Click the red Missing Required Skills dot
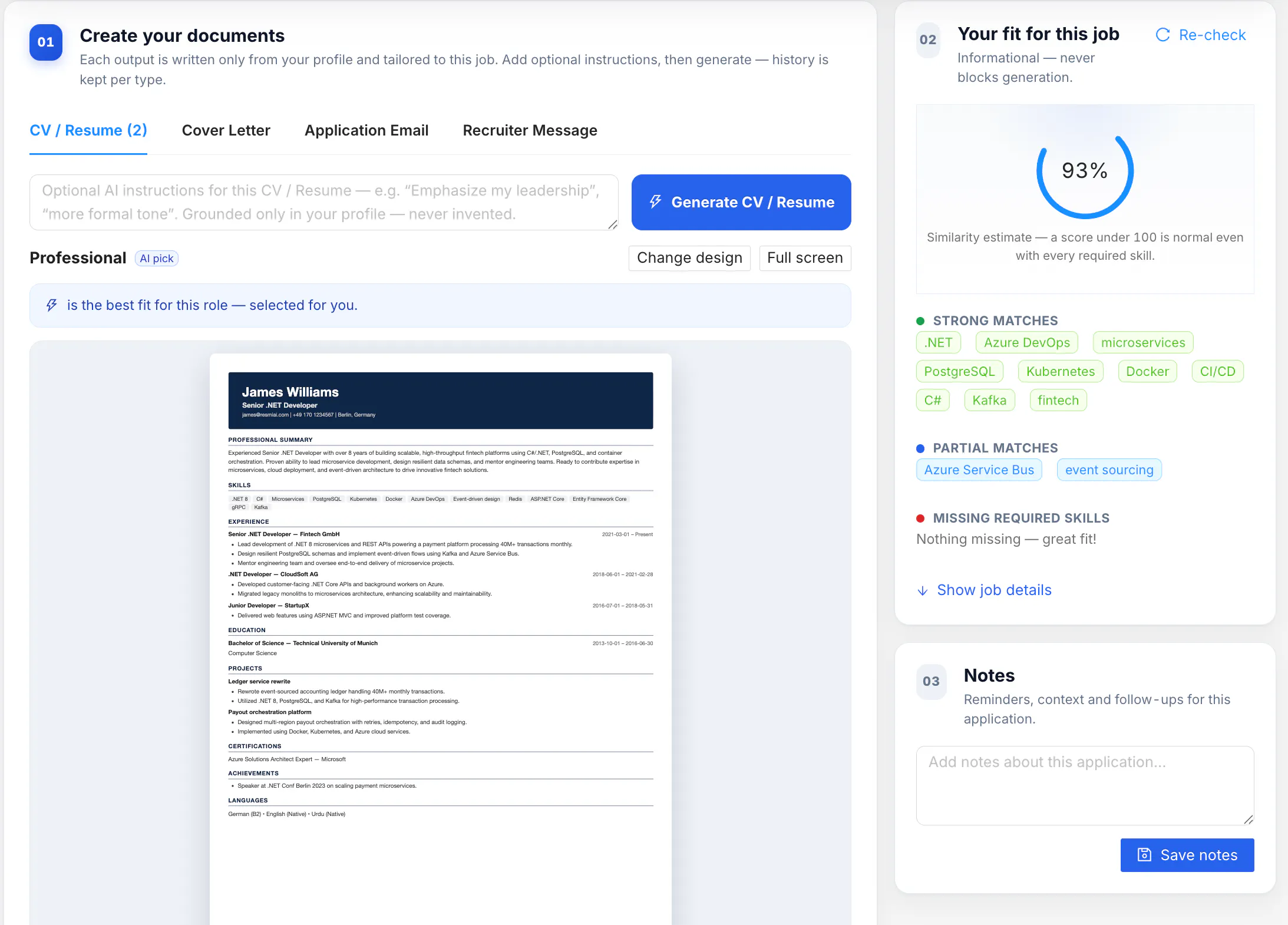The width and height of the screenshot is (1288, 925). (x=920, y=518)
